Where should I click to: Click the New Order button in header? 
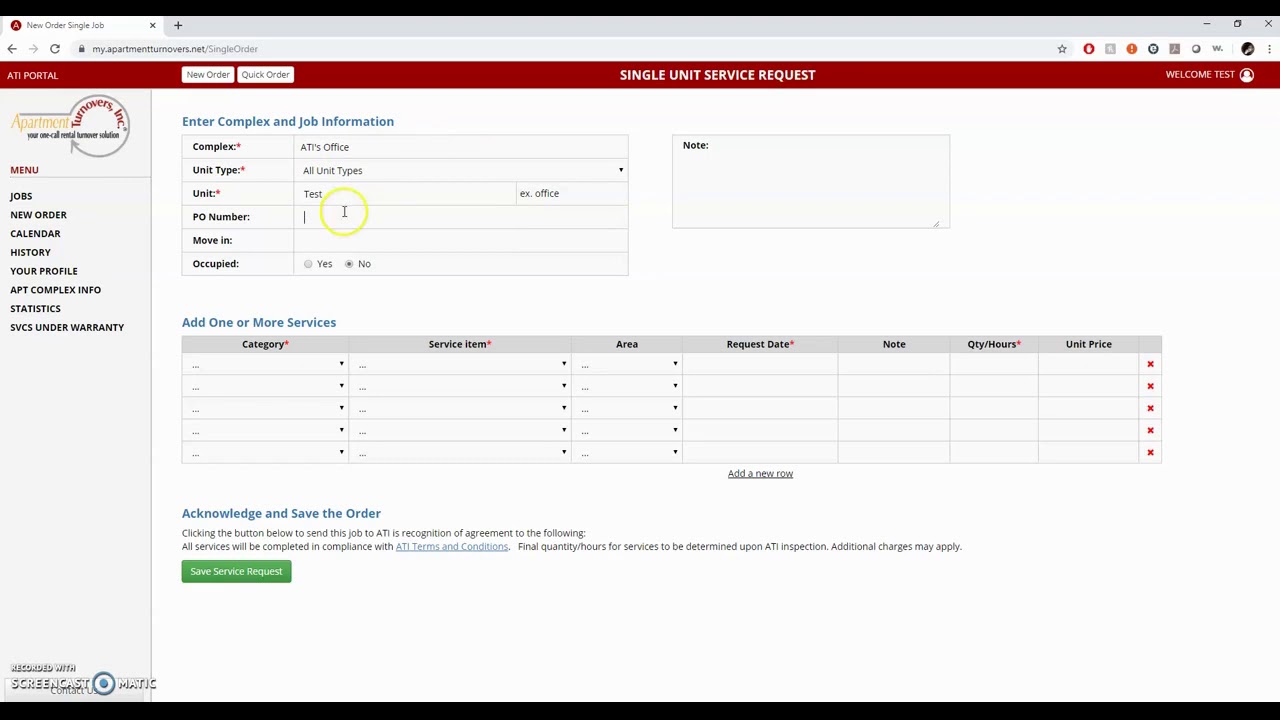[208, 75]
